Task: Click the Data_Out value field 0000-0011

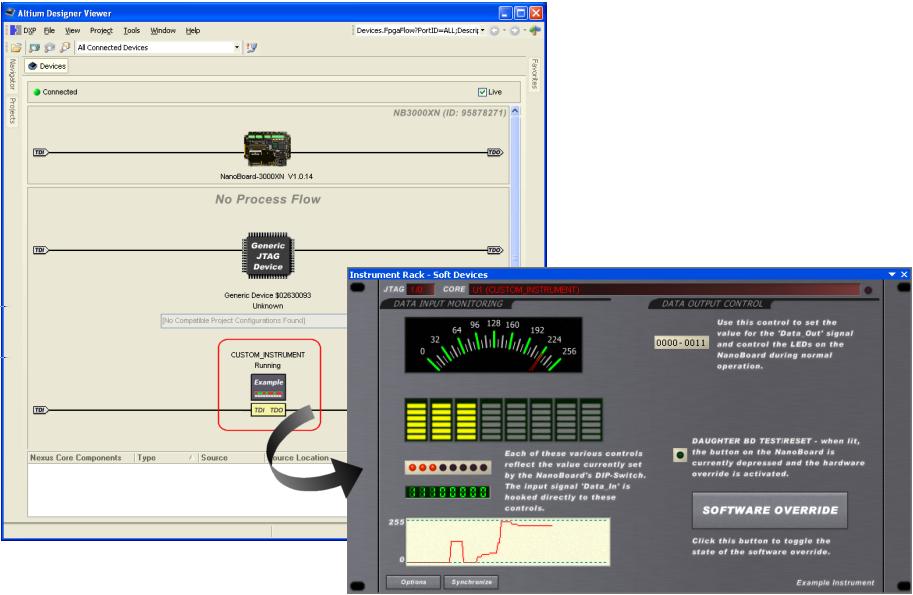Action: (x=681, y=343)
